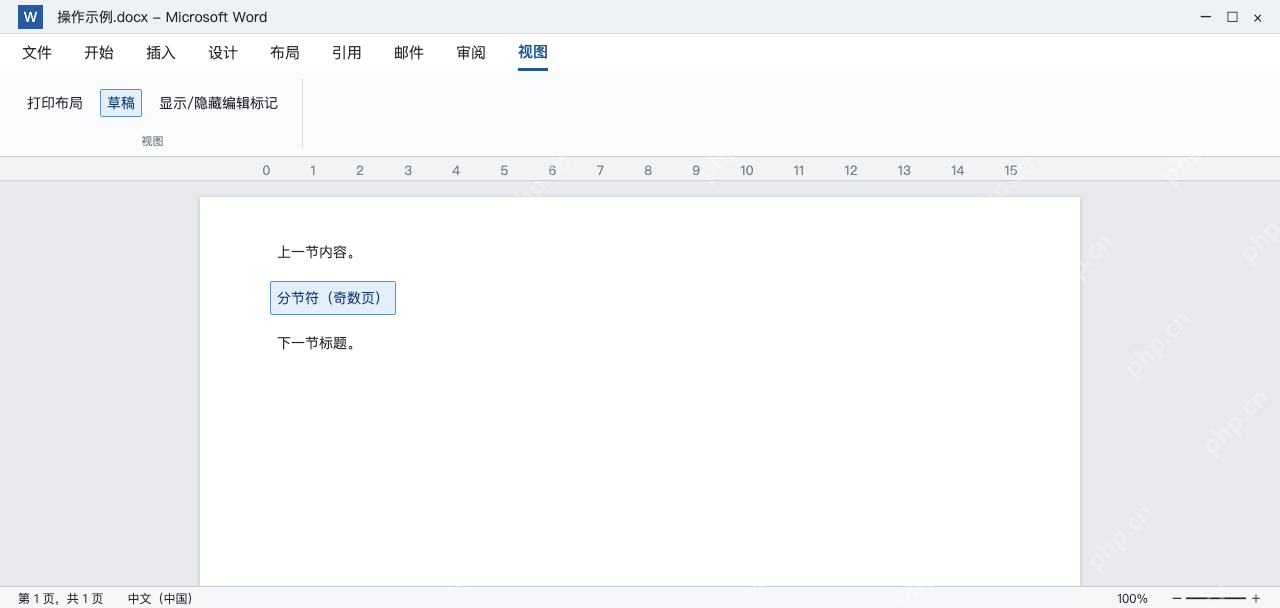This screenshot has height=608, width=1280.
Task: Switch to 打印布局 print layout view
Action: [x=55, y=103]
